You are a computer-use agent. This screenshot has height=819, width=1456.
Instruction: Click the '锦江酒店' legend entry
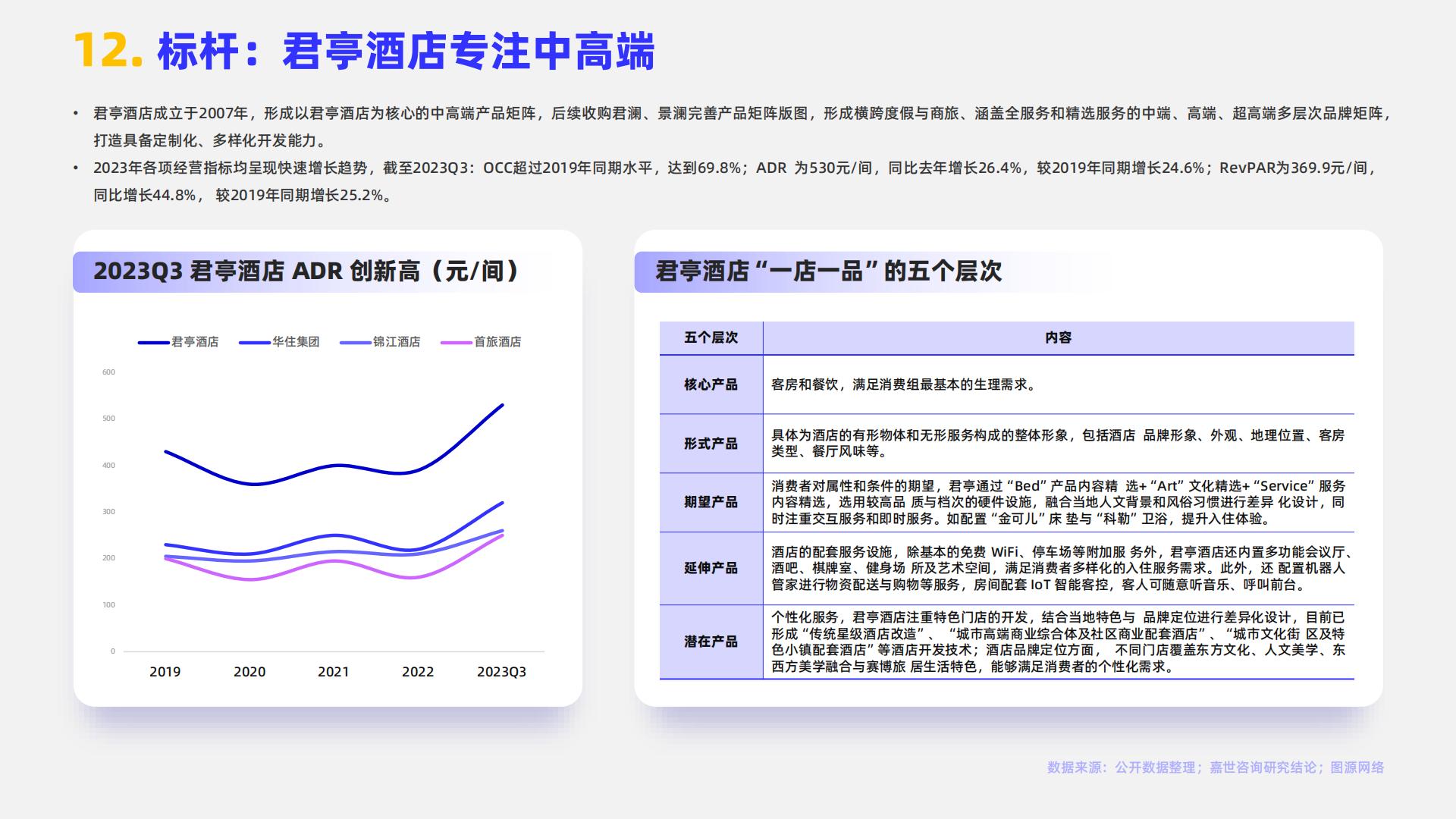point(380,342)
